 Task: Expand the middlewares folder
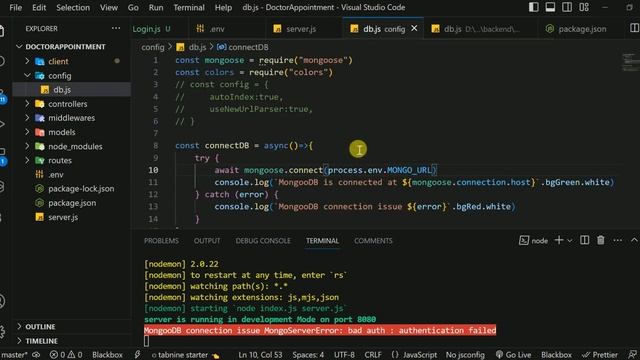[x=71, y=118]
